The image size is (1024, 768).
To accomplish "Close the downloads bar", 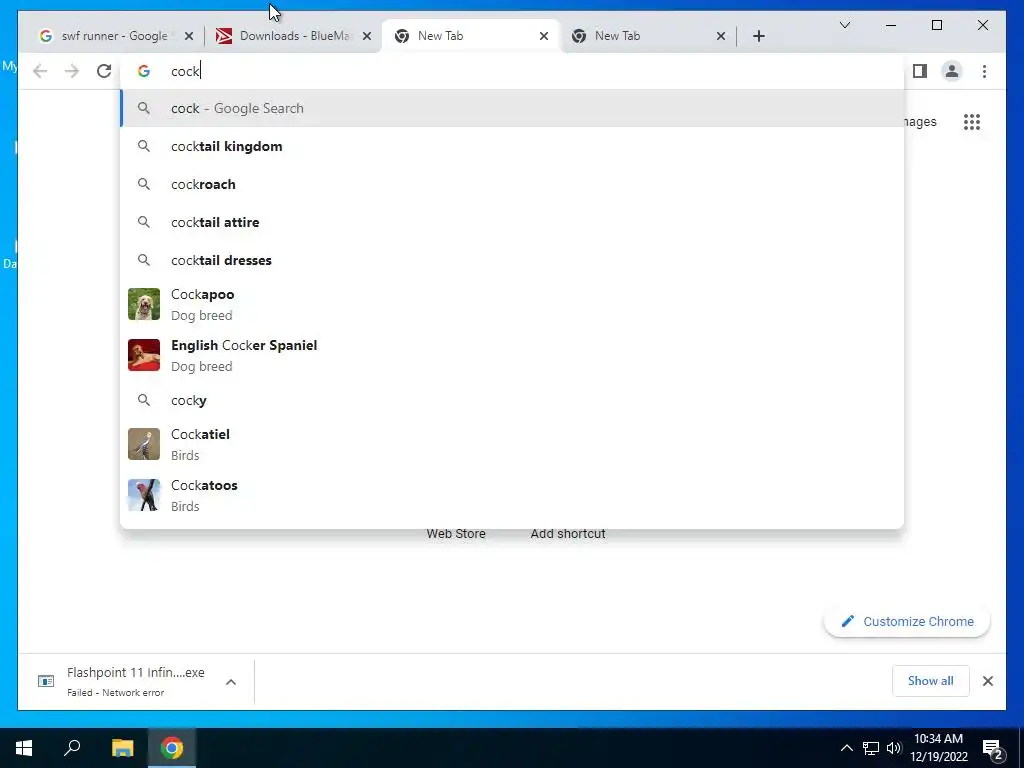I will click(x=987, y=681).
